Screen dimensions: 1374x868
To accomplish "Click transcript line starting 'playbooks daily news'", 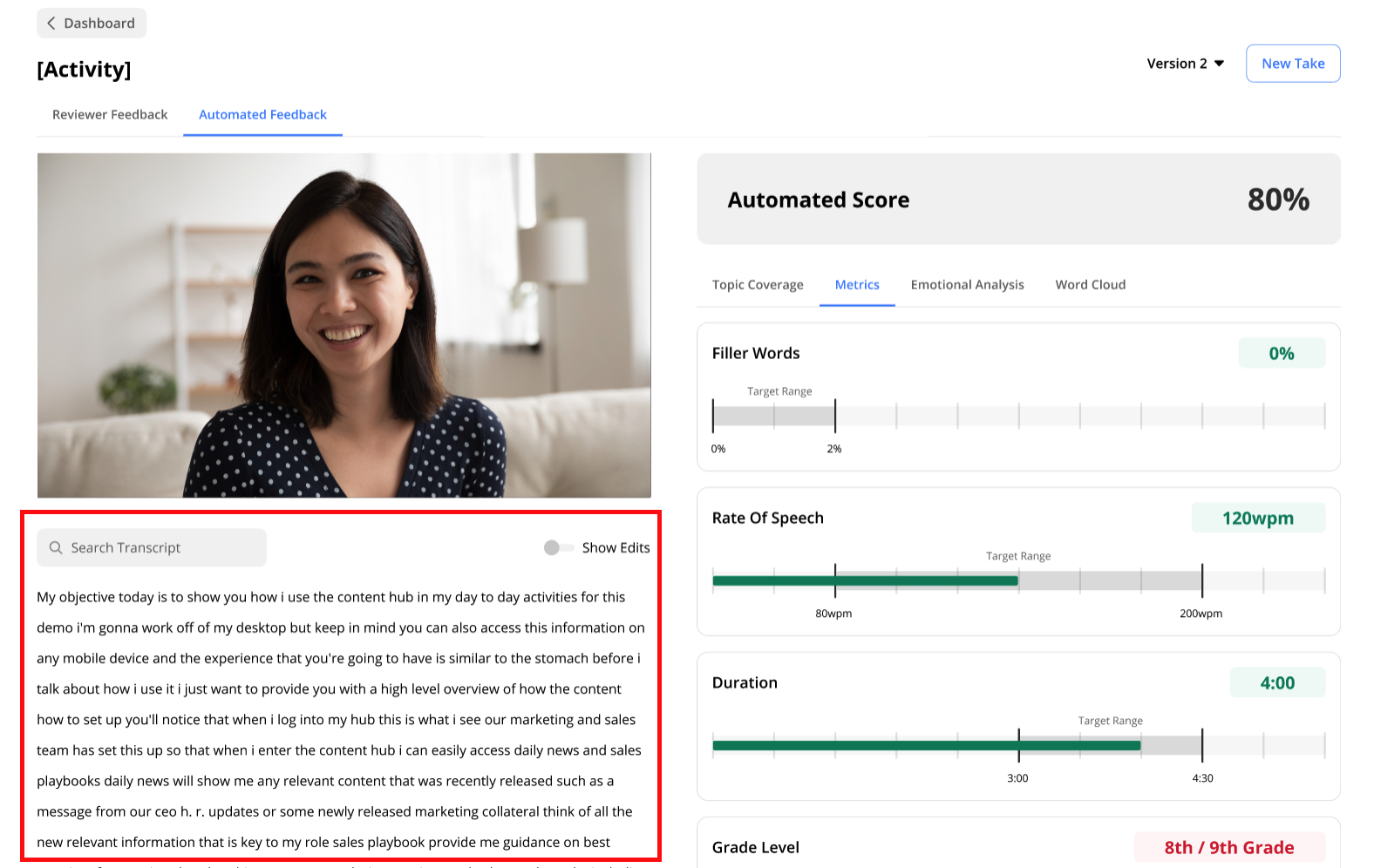I will pos(325,781).
